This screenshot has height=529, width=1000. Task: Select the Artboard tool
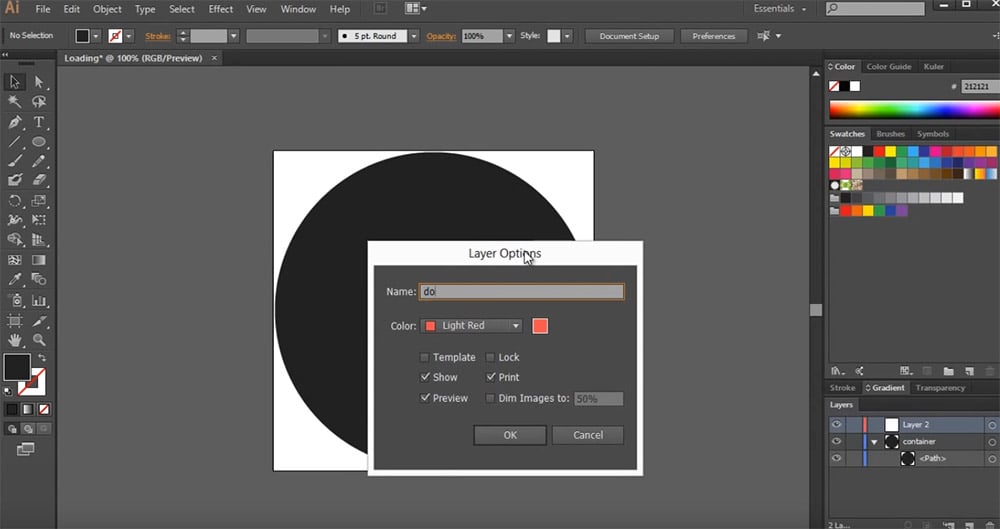coord(15,320)
